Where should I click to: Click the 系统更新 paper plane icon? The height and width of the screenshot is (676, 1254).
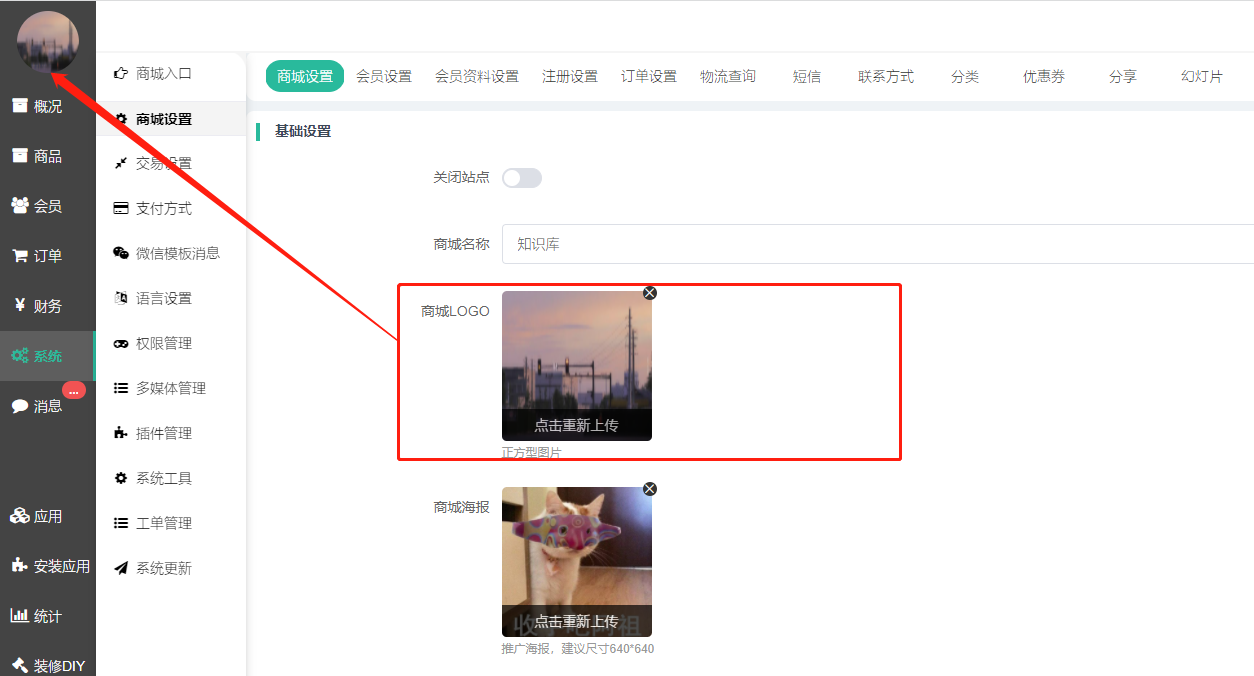(121, 568)
